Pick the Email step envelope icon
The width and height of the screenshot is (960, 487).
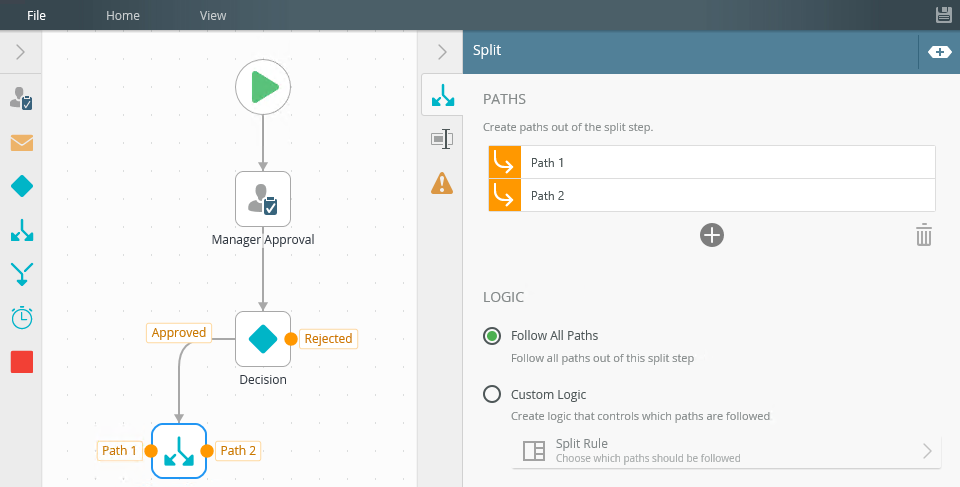coord(21,142)
